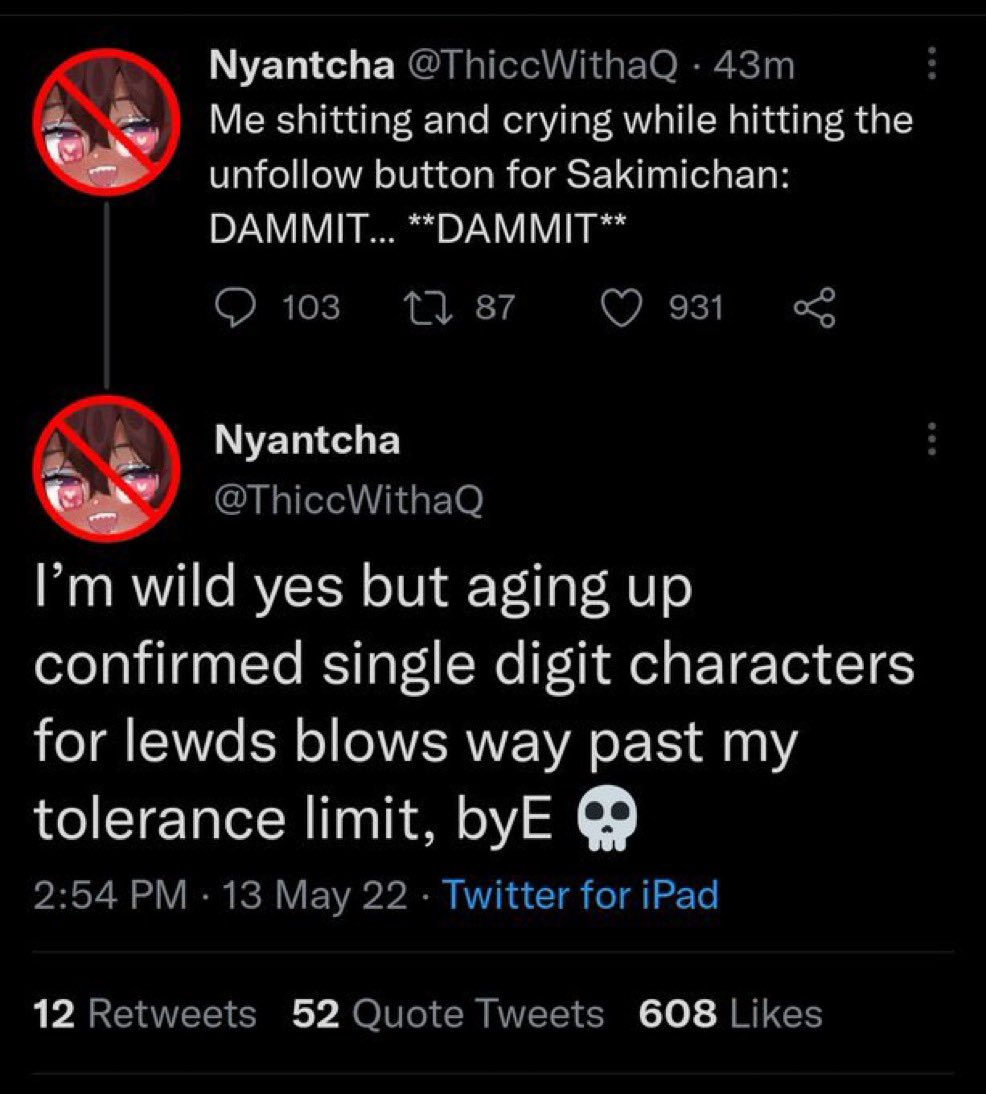Viewport: 986px width, 1094px height.
Task: Open the three-dot menu on the main tweet
Action: click(933, 439)
